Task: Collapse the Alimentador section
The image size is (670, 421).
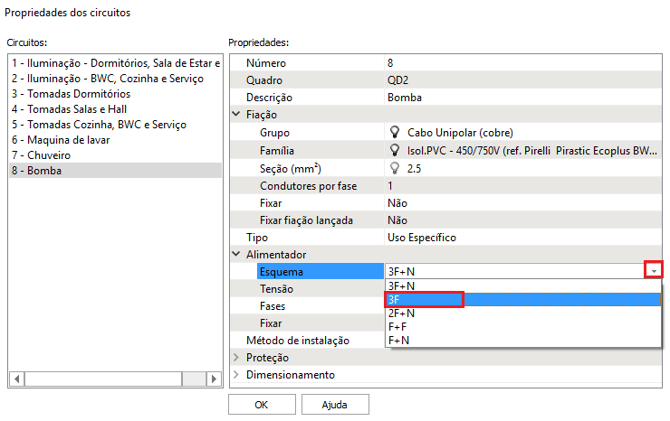Action: pos(236,255)
